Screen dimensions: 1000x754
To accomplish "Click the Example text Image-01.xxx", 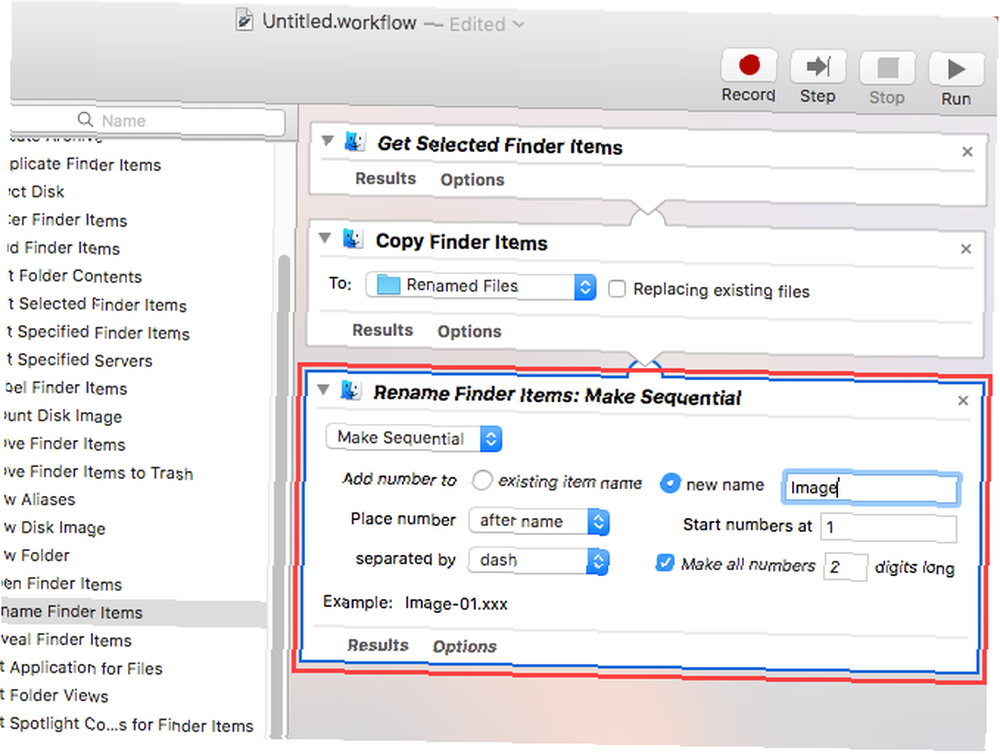I will pos(456,603).
